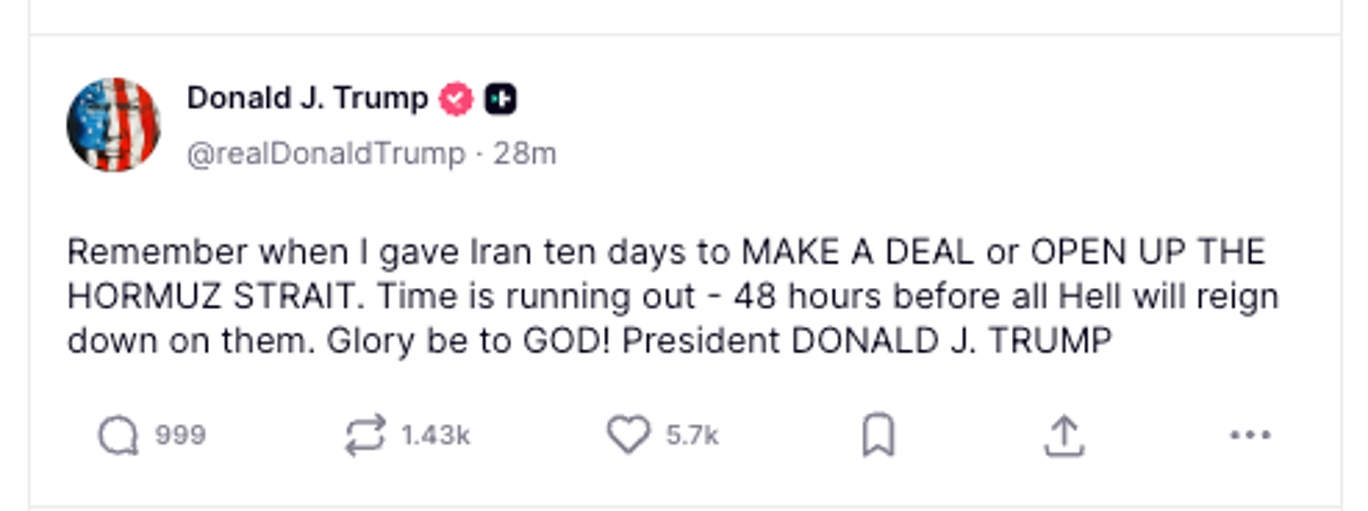The image size is (1368, 511).
Task: Click the 999 replies count
Action: point(180,436)
